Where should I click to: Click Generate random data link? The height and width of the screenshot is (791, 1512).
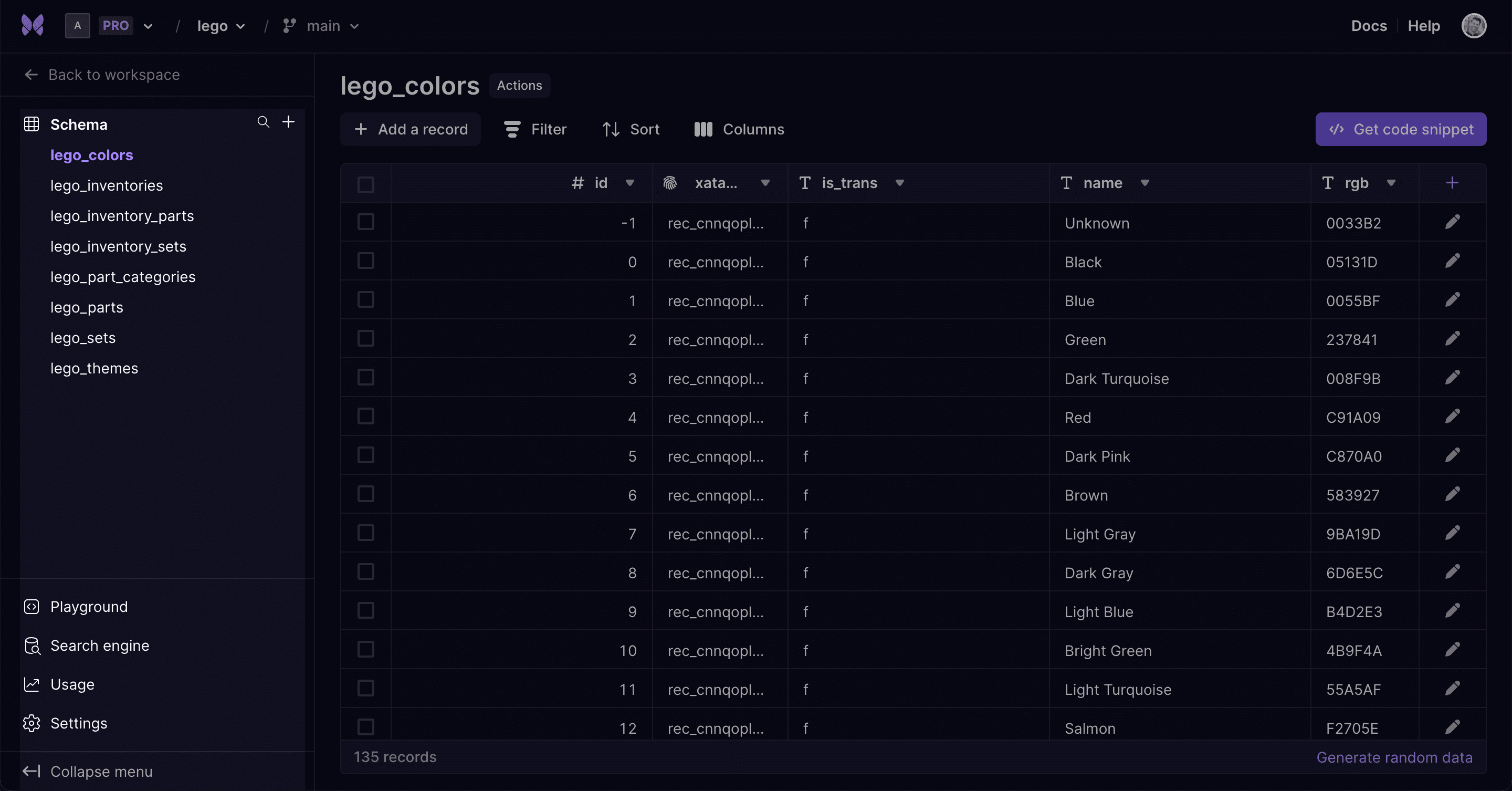tap(1394, 757)
